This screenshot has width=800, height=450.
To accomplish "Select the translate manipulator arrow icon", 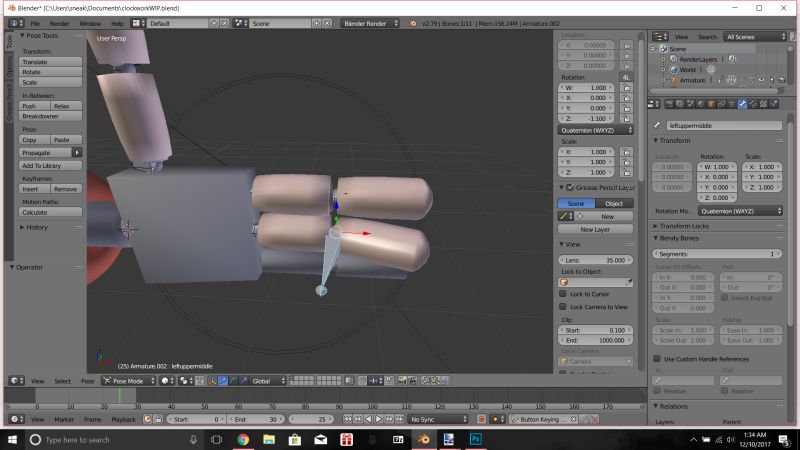I will point(223,381).
